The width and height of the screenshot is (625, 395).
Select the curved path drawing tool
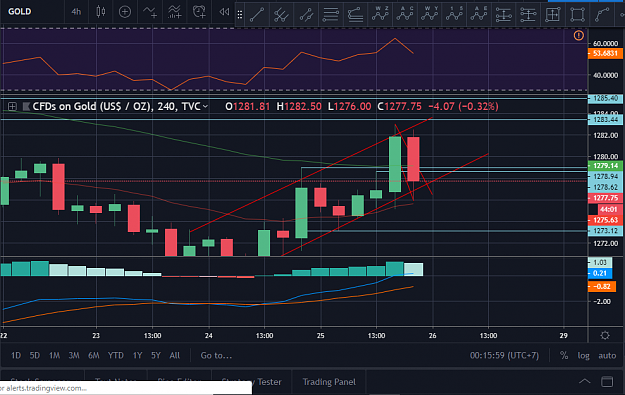[x=602, y=15]
